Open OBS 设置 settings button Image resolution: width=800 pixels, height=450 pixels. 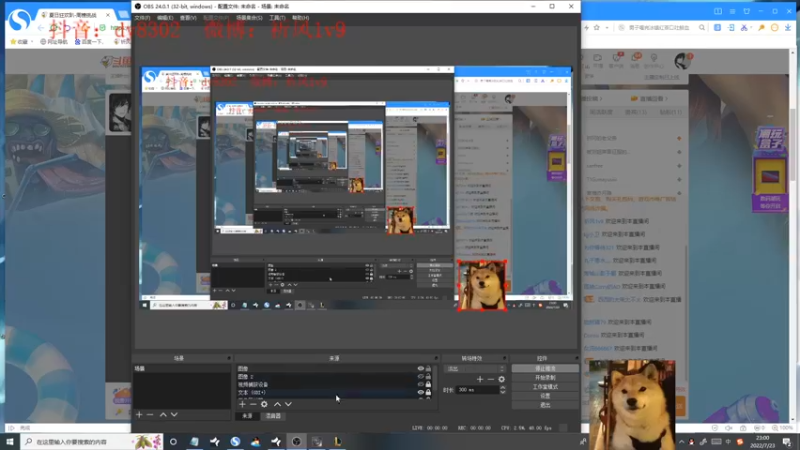[545, 396]
